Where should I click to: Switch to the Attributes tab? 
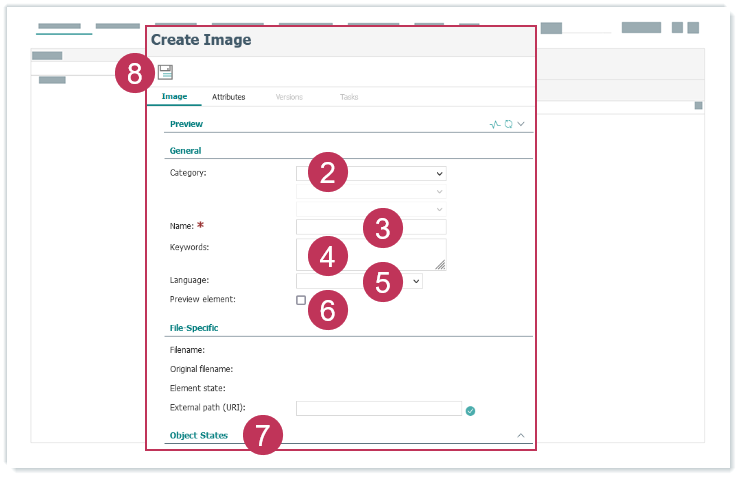tap(229, 97)
